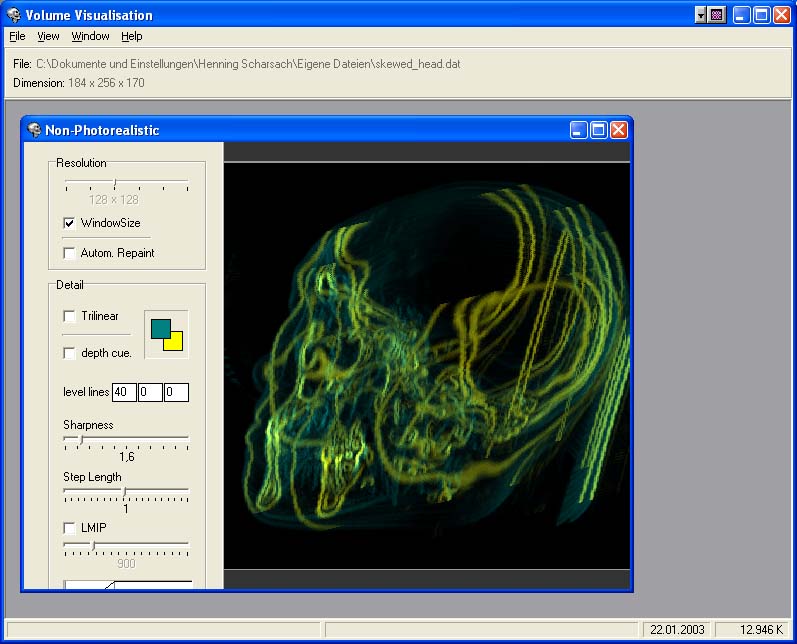Open the Window menu

click(x=90, y=36)
